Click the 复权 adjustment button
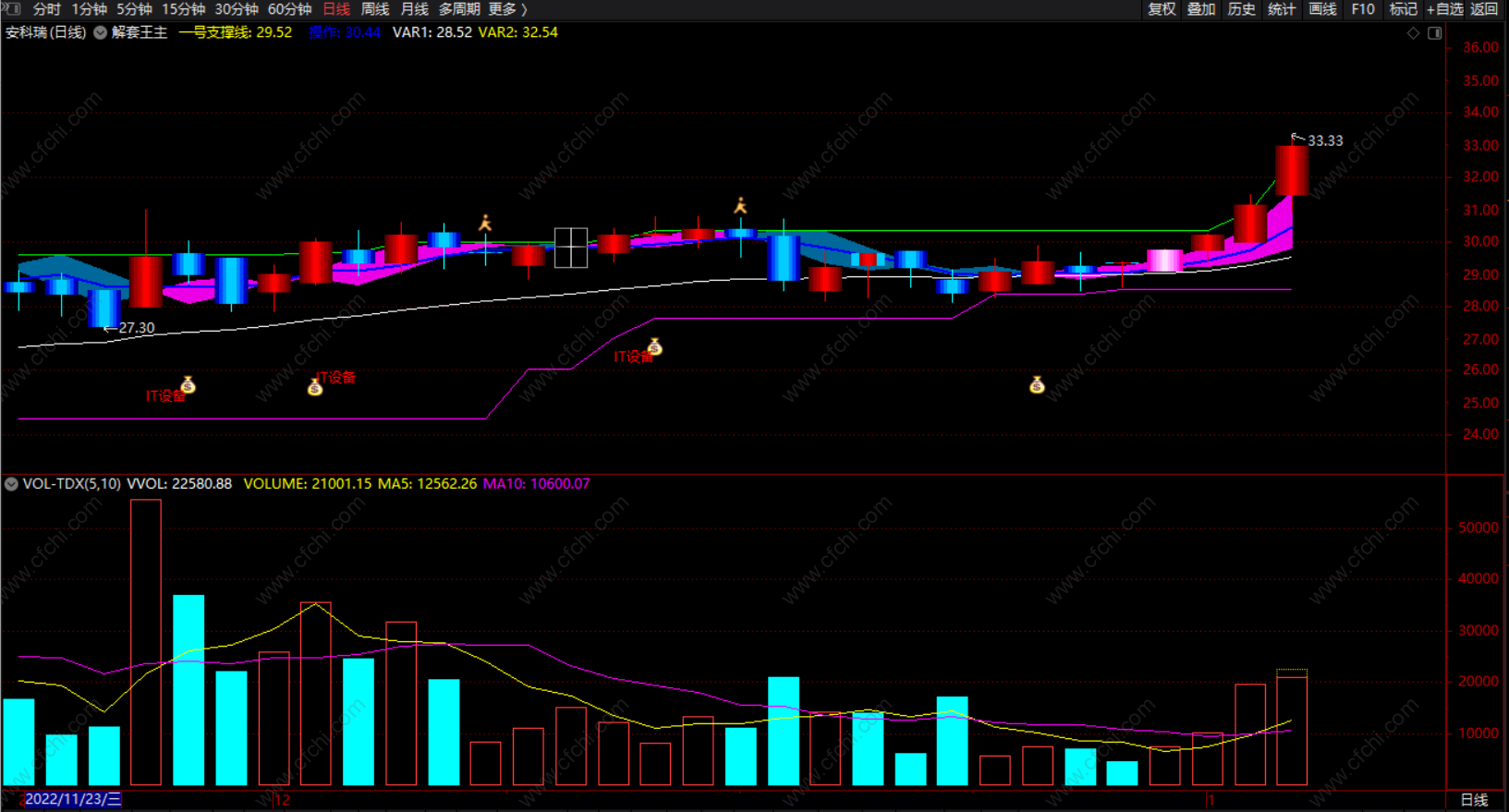The width and height of the screenshot is (1509, 812). click(1162, 9)
